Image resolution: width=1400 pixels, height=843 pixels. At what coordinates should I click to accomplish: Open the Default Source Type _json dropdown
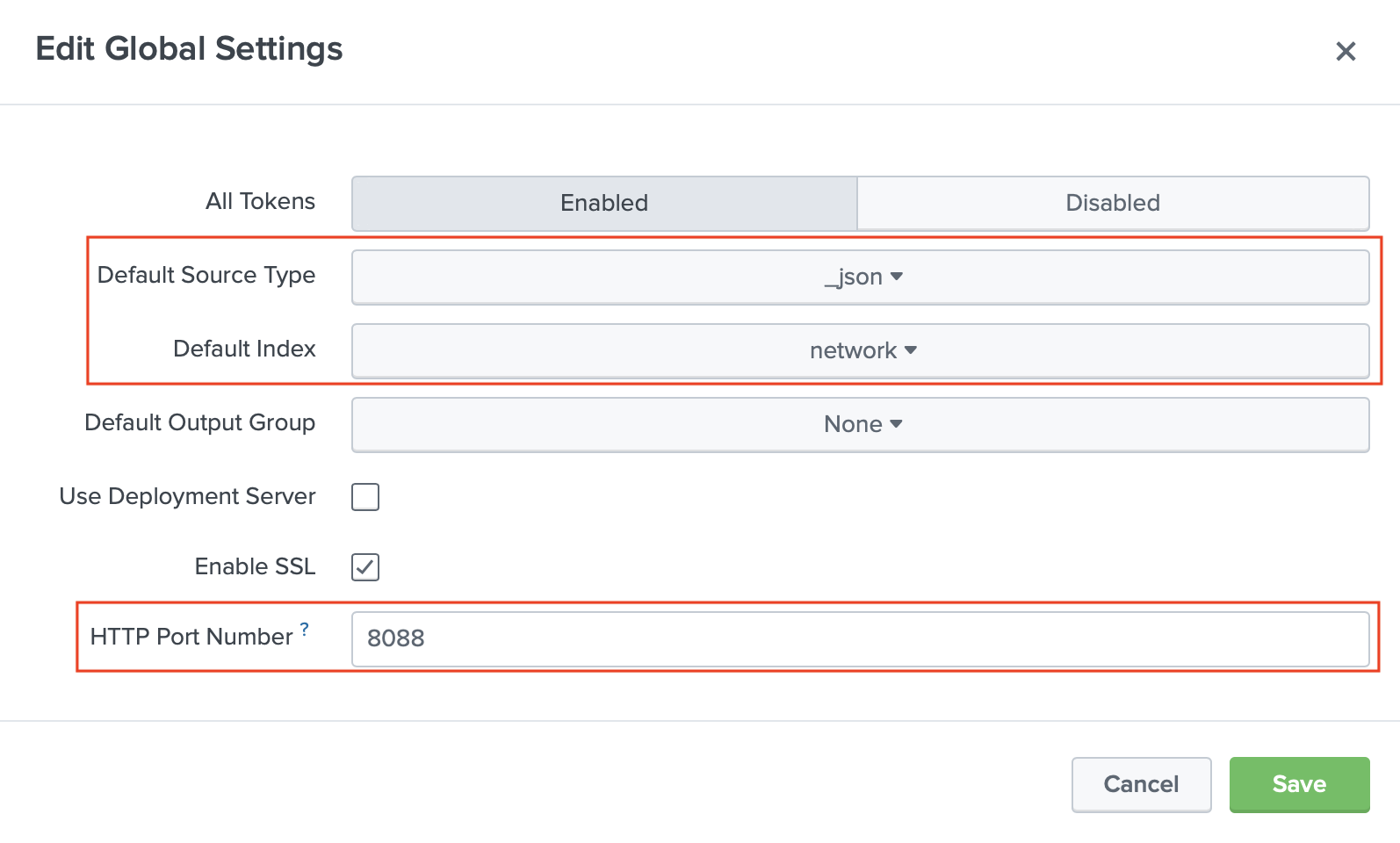(x=861, y=277)
